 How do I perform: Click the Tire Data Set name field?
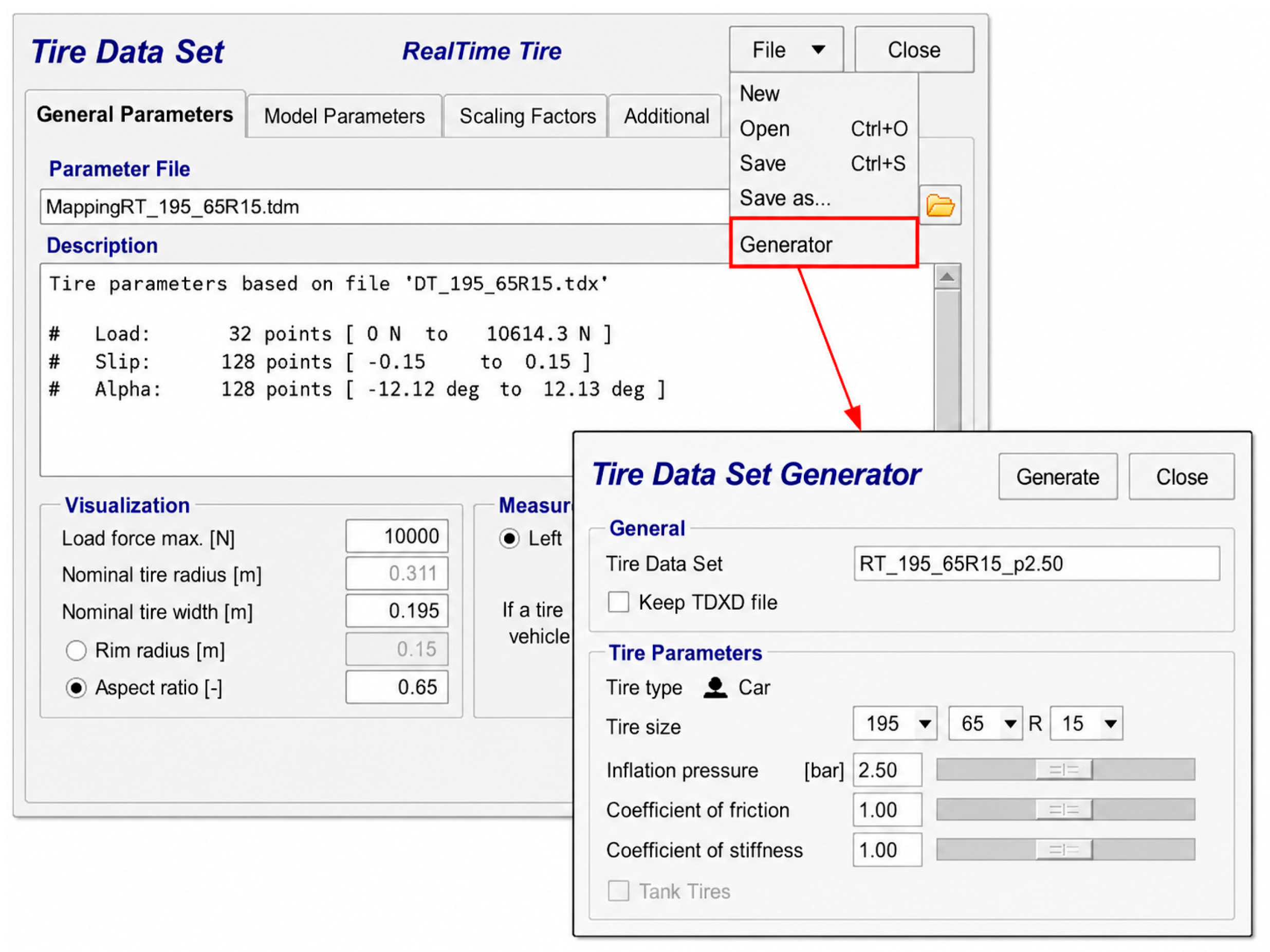1036,564
